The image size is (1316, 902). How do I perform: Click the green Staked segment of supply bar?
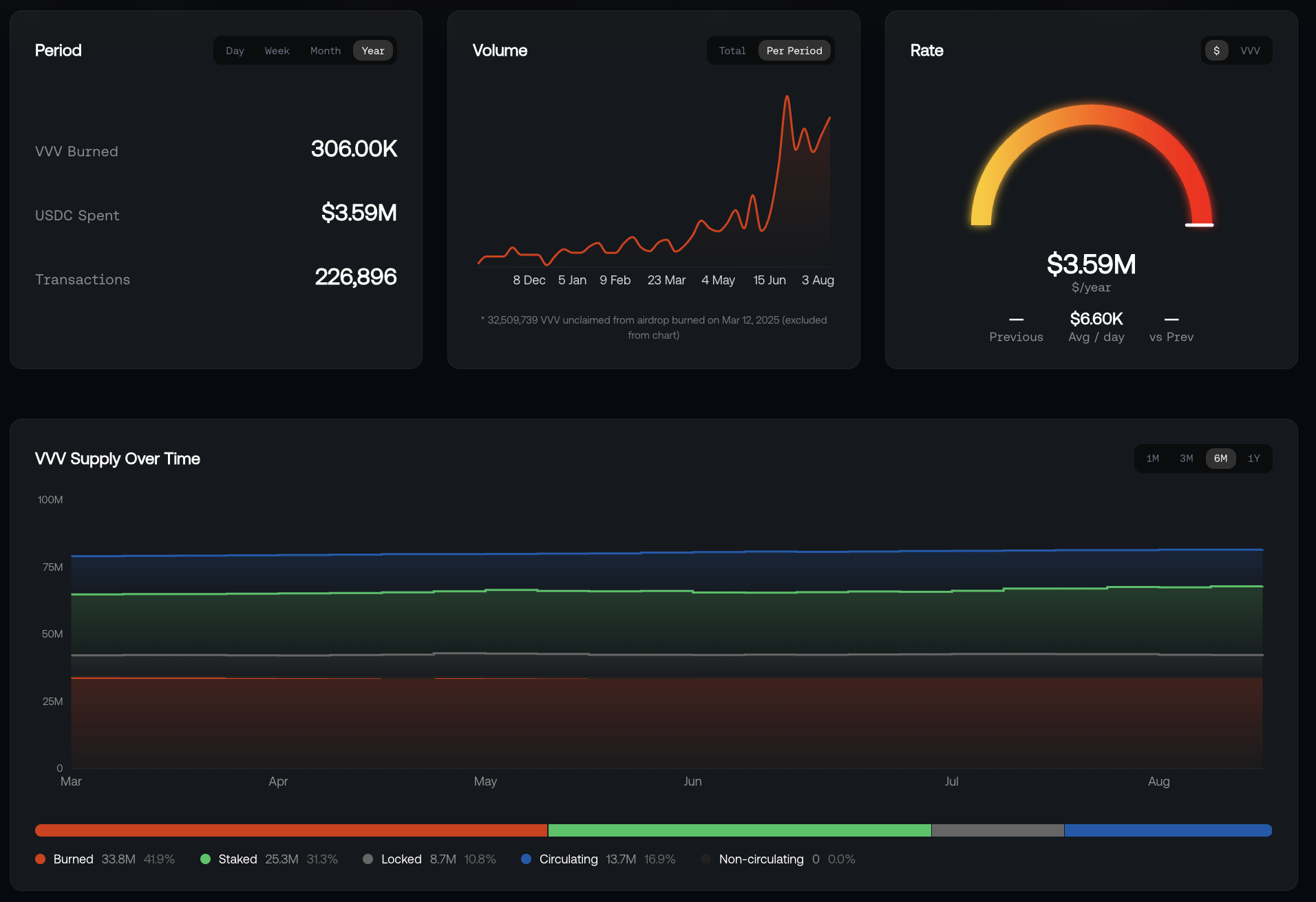click(739, 830)
